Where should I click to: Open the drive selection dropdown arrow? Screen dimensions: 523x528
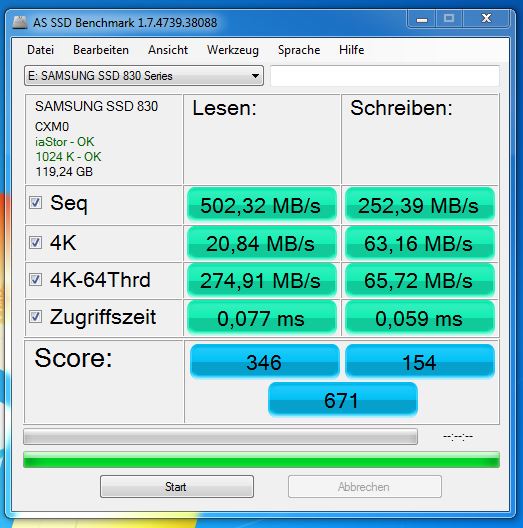pyautogui.click(x=255, y=76)
